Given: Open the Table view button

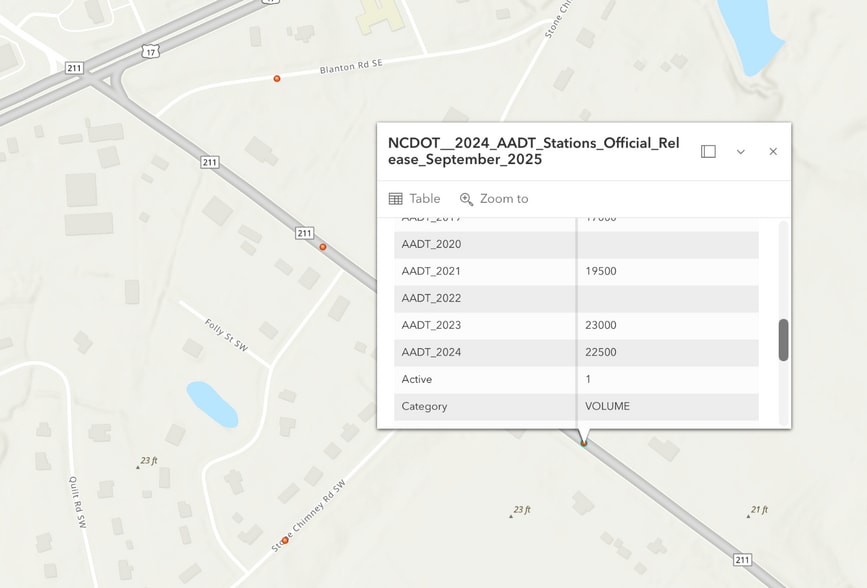Looking at the screenshot, I should pyautogui.click(x=415, y=199).
